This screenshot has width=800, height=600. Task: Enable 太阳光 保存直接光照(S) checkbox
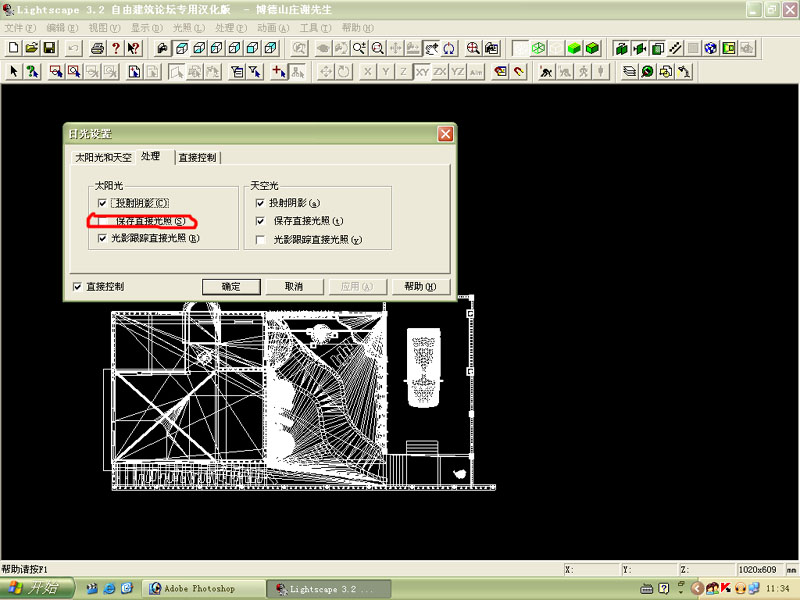tap(103, 221)
